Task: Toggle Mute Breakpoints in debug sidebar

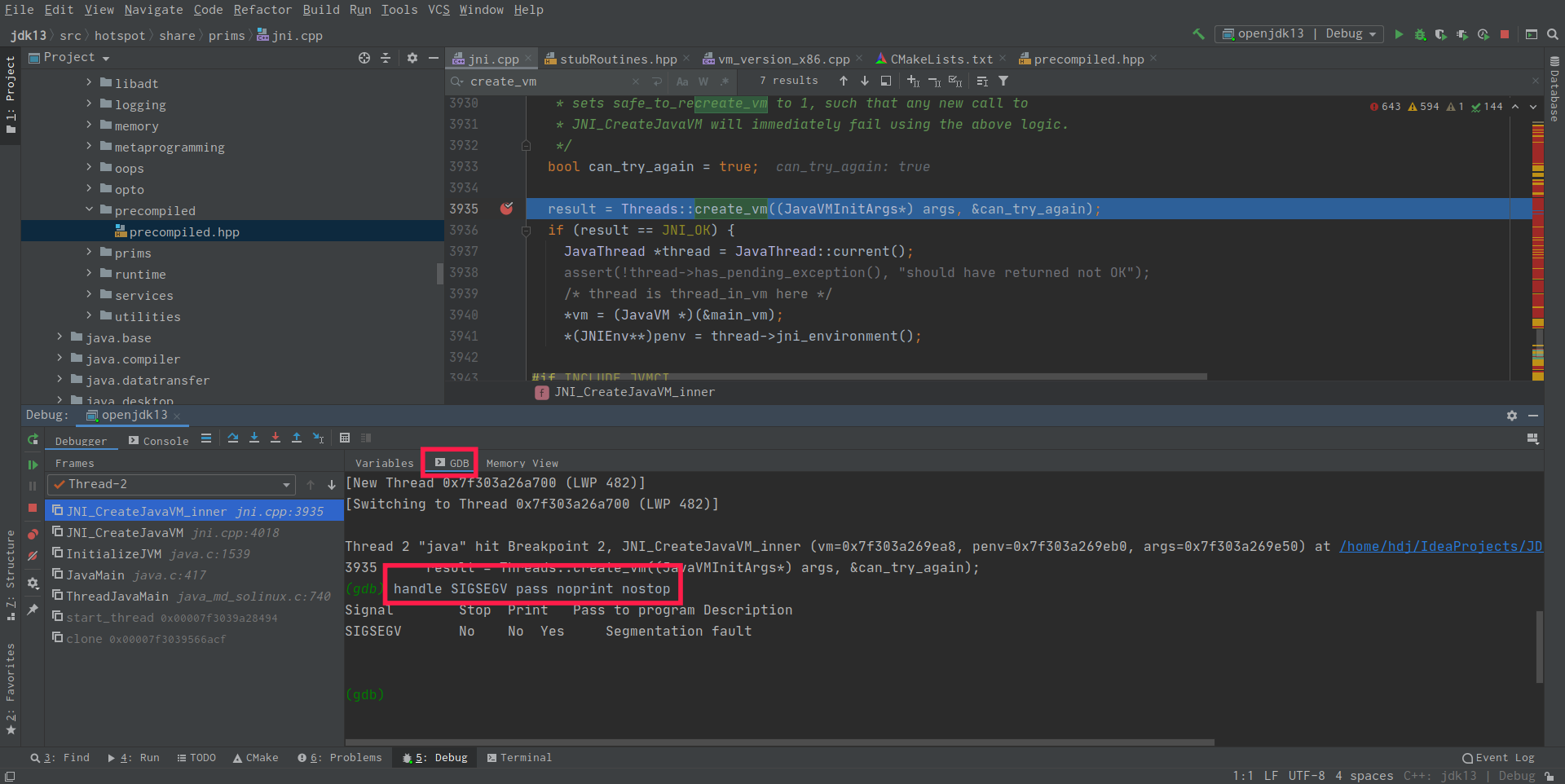Action: coord(33,556)
